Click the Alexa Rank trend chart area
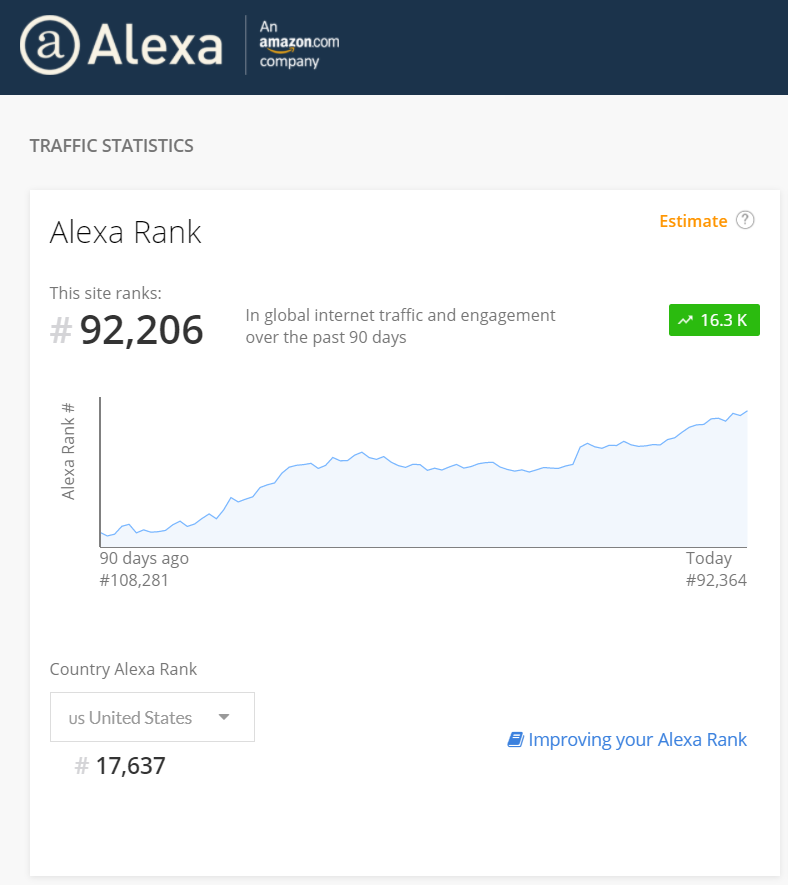Viewport: 788px width, 885px height. click(423, 472)
